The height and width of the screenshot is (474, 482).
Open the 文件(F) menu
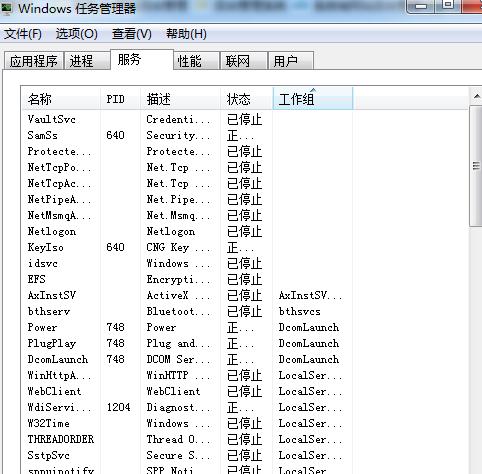click(23, 34)
